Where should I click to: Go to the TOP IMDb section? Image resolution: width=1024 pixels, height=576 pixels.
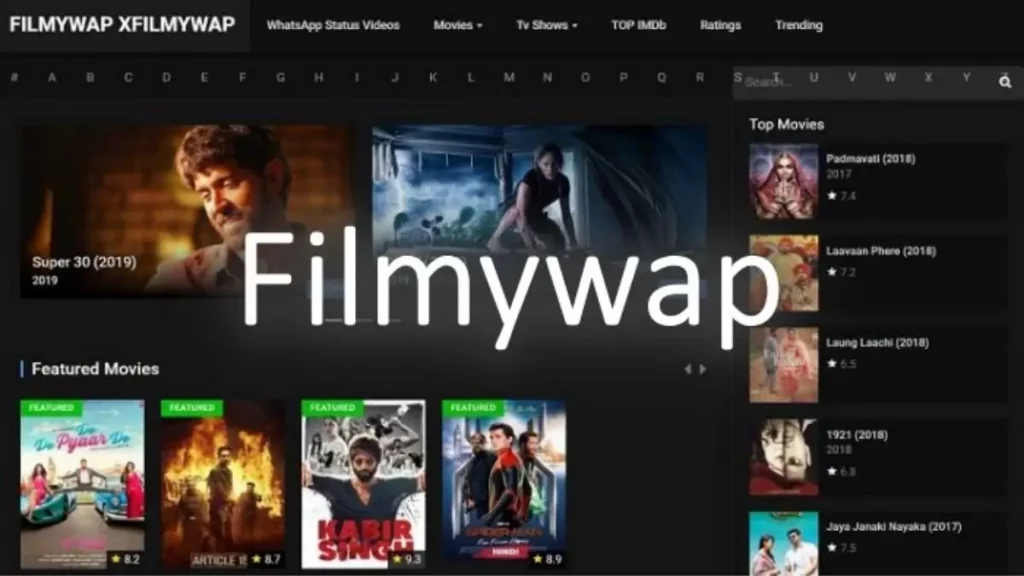pos(638,25)
